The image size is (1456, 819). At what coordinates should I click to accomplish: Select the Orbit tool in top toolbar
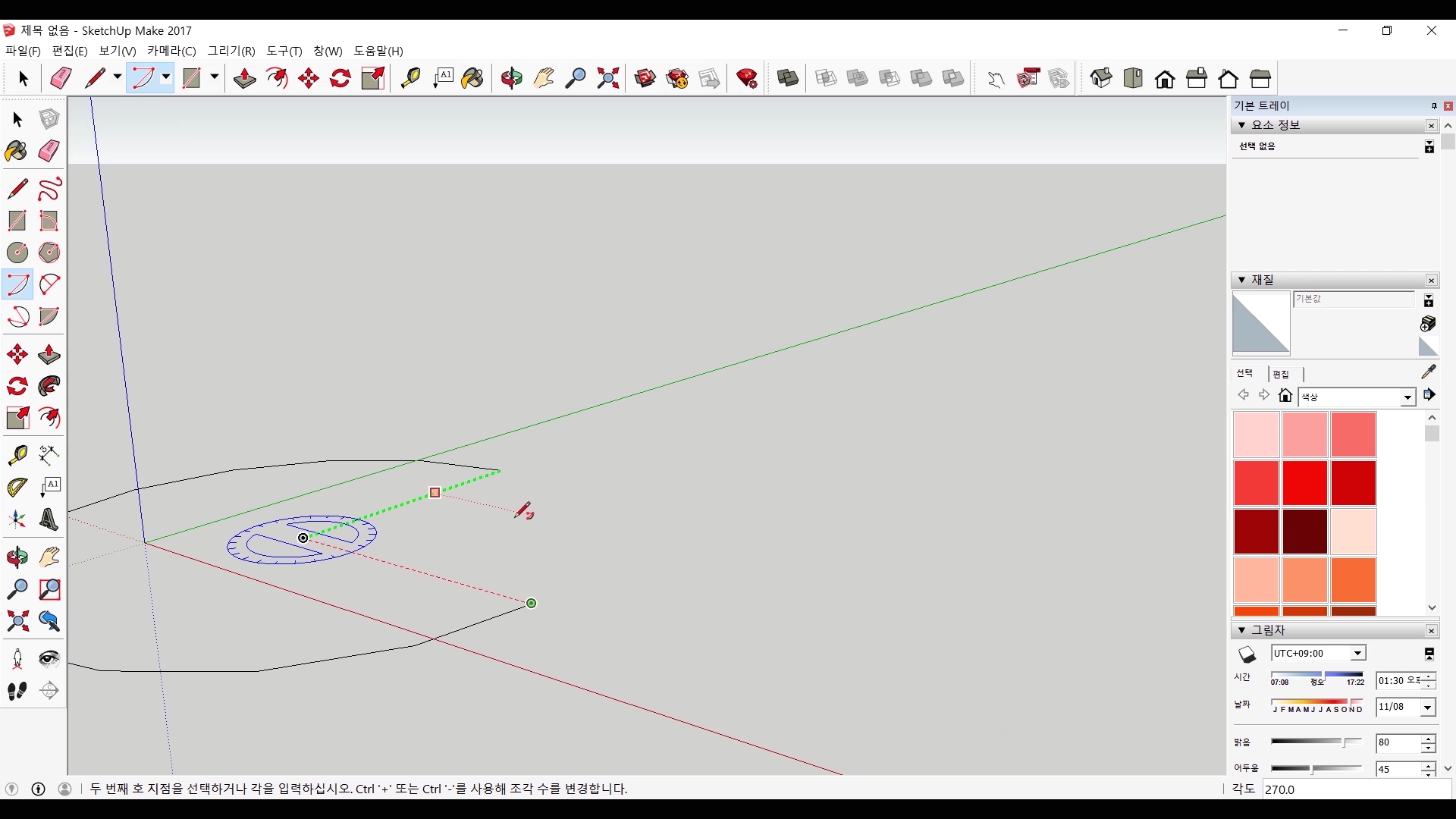pos(512,78)
